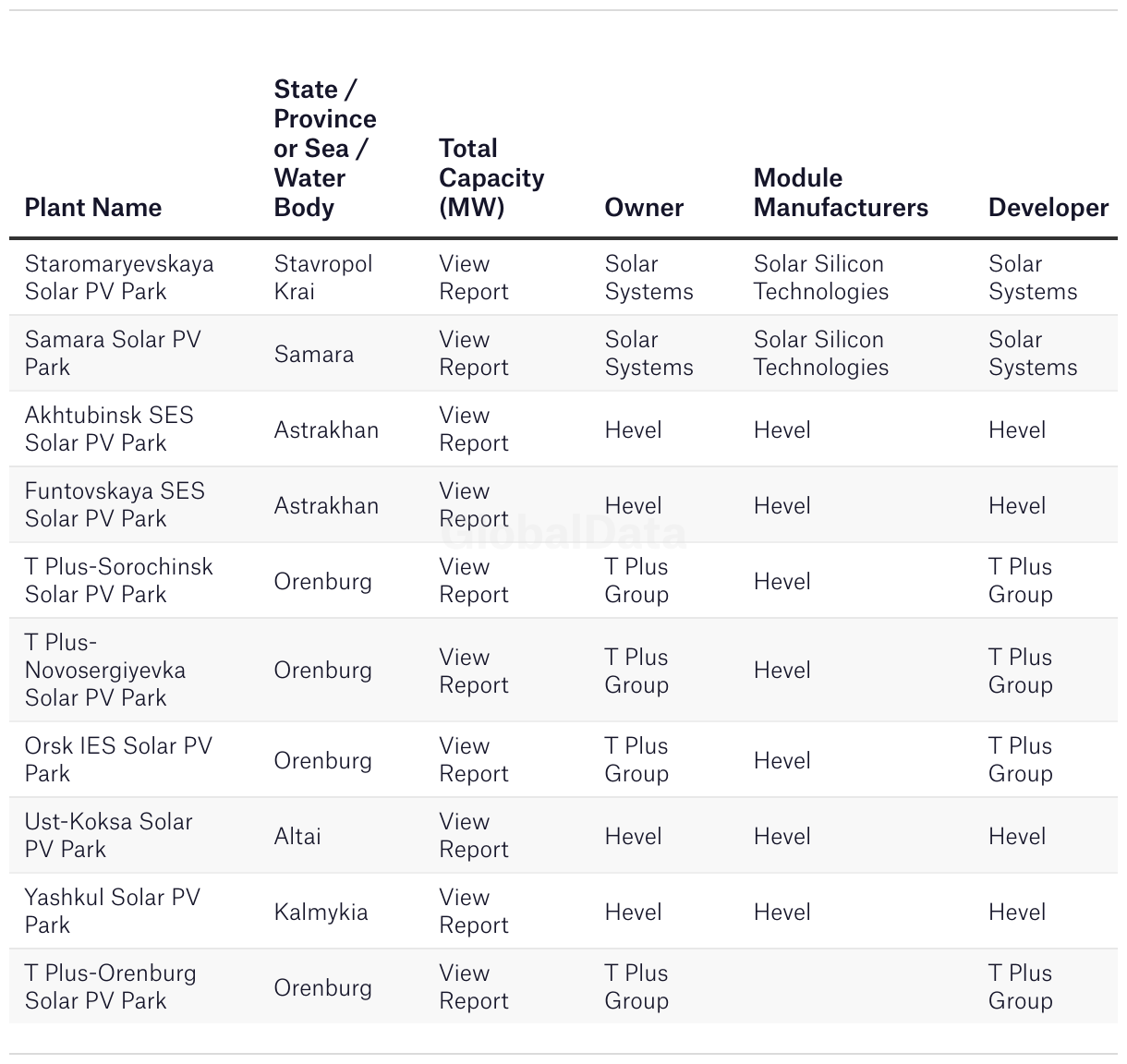Open View Report for Ust-Koksa Solar park
The width and height of the screenshot is (1127, 1064).
pyautogui.click(x=474, y=835)
